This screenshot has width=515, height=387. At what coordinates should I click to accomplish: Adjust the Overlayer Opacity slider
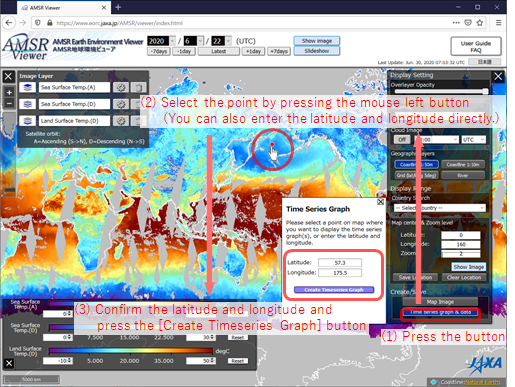441,91
